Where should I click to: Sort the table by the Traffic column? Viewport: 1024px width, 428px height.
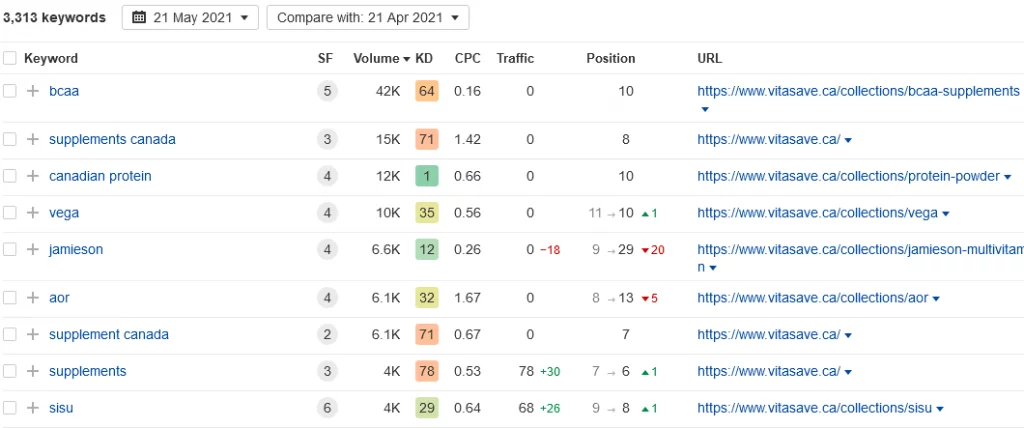coord(515,58)
